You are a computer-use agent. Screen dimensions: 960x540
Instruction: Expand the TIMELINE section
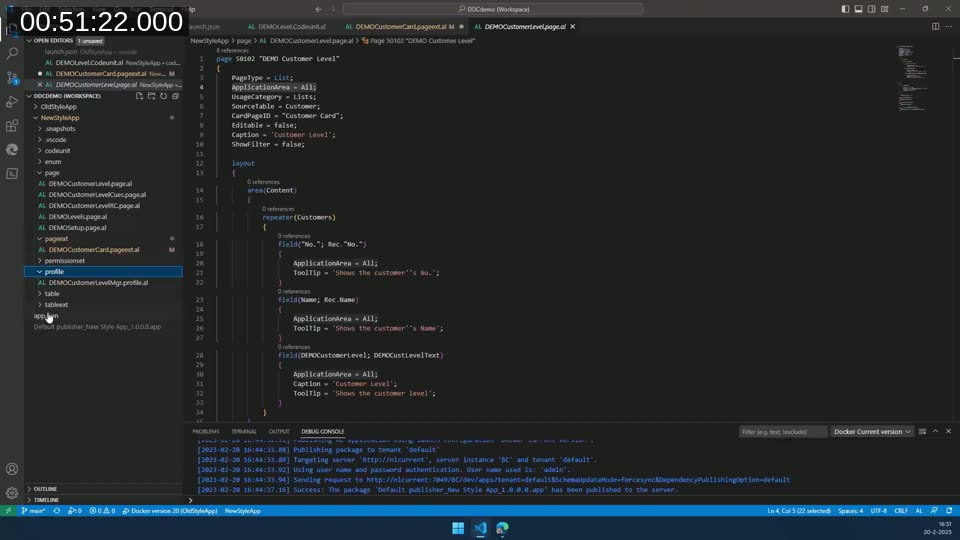point(46,500)
